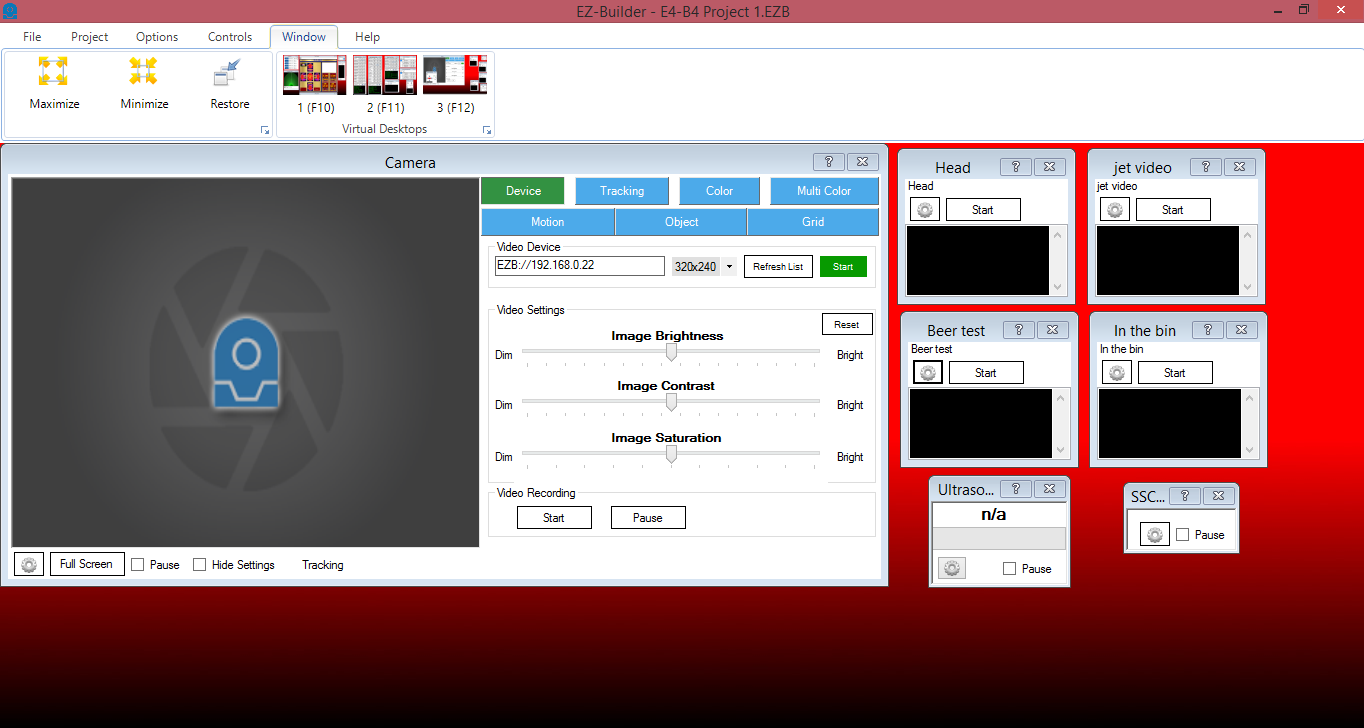Start video recording
This screenshot has width=1364, height=728.
[554, 518]
